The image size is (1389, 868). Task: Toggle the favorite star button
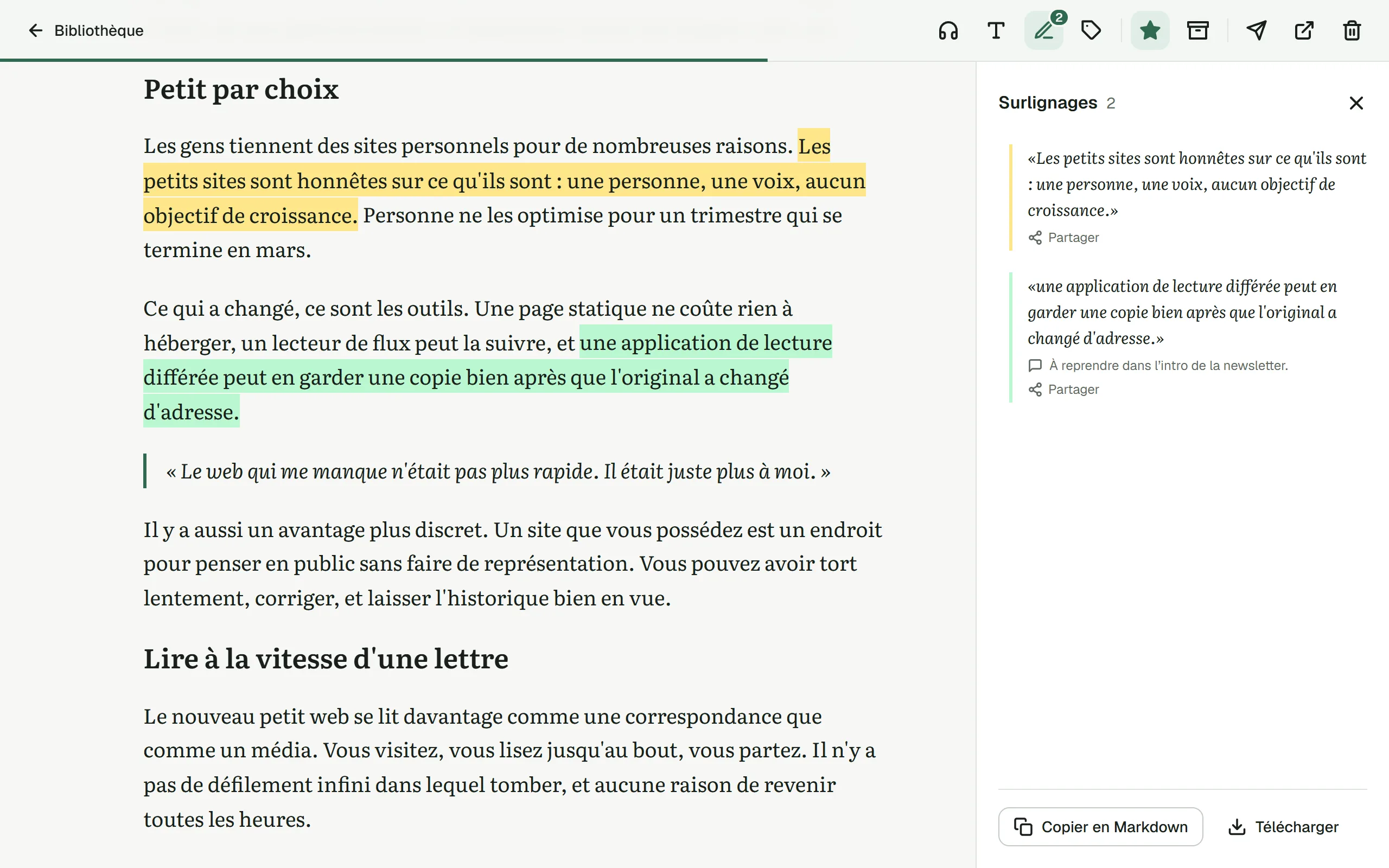click(x=1150, y=30)
